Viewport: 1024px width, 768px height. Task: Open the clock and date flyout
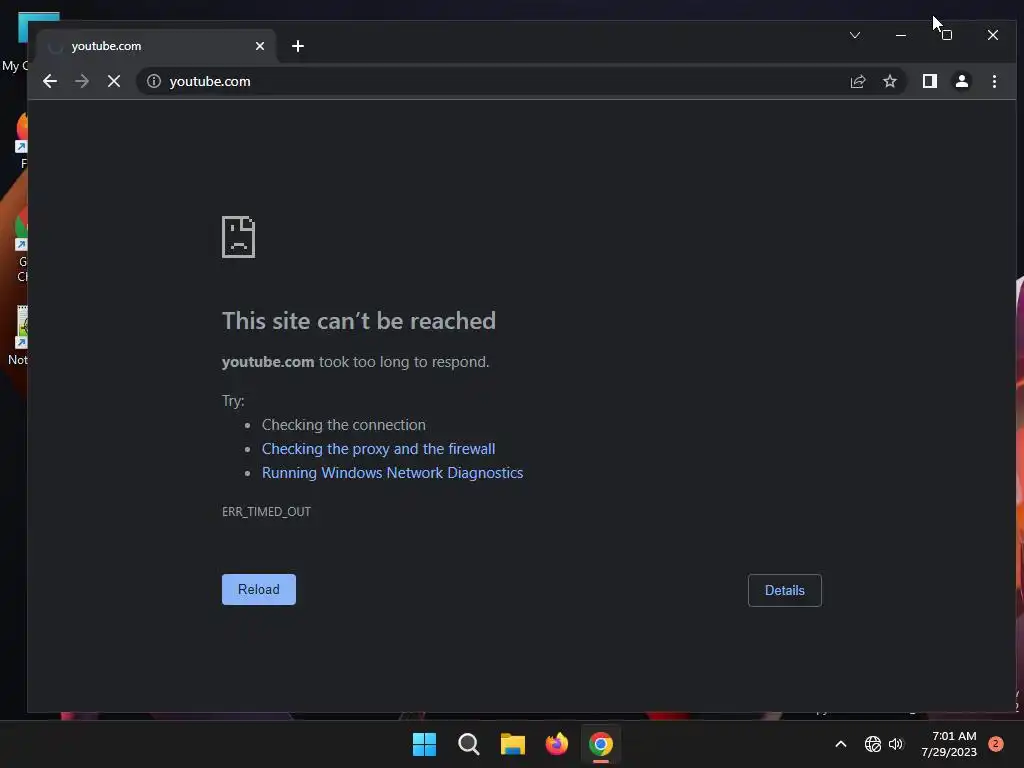[x=949, y=744]
